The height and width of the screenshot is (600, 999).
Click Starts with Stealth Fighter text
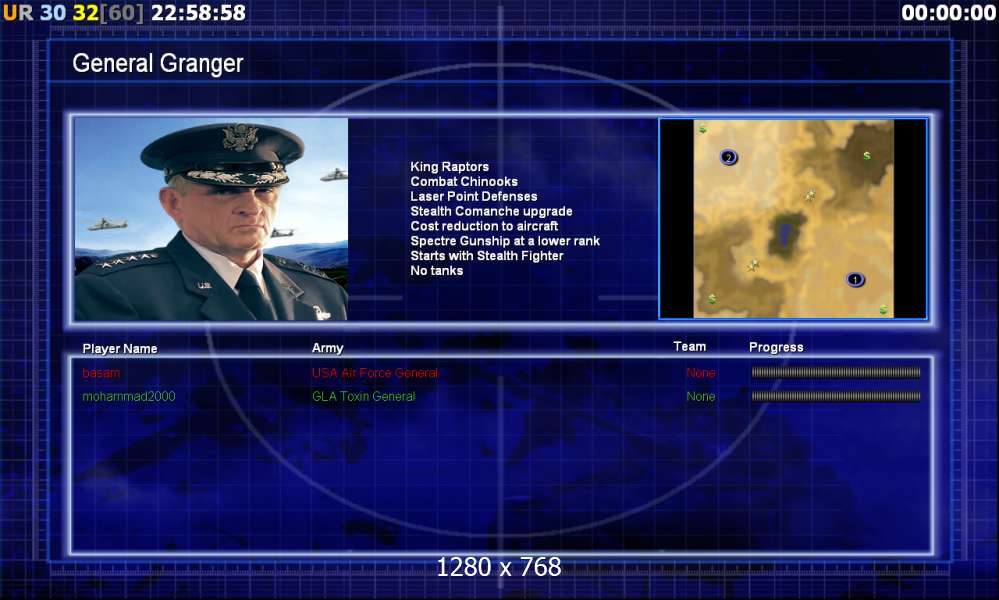pos(487,255)
